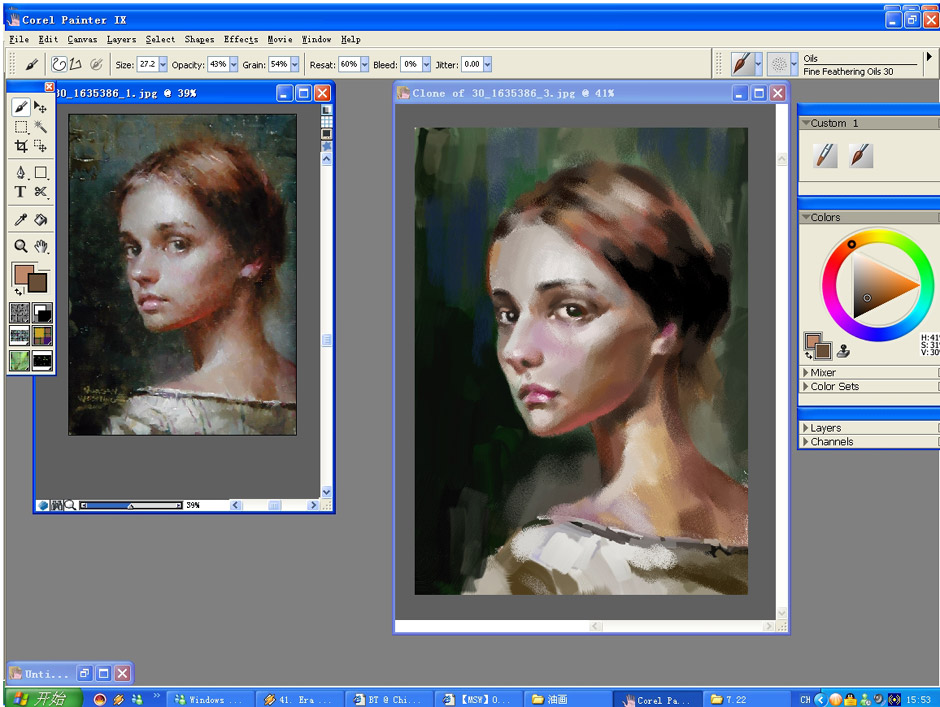Open the File menu
Viewport: 940px width, 707px height.
tap(19, 39)
